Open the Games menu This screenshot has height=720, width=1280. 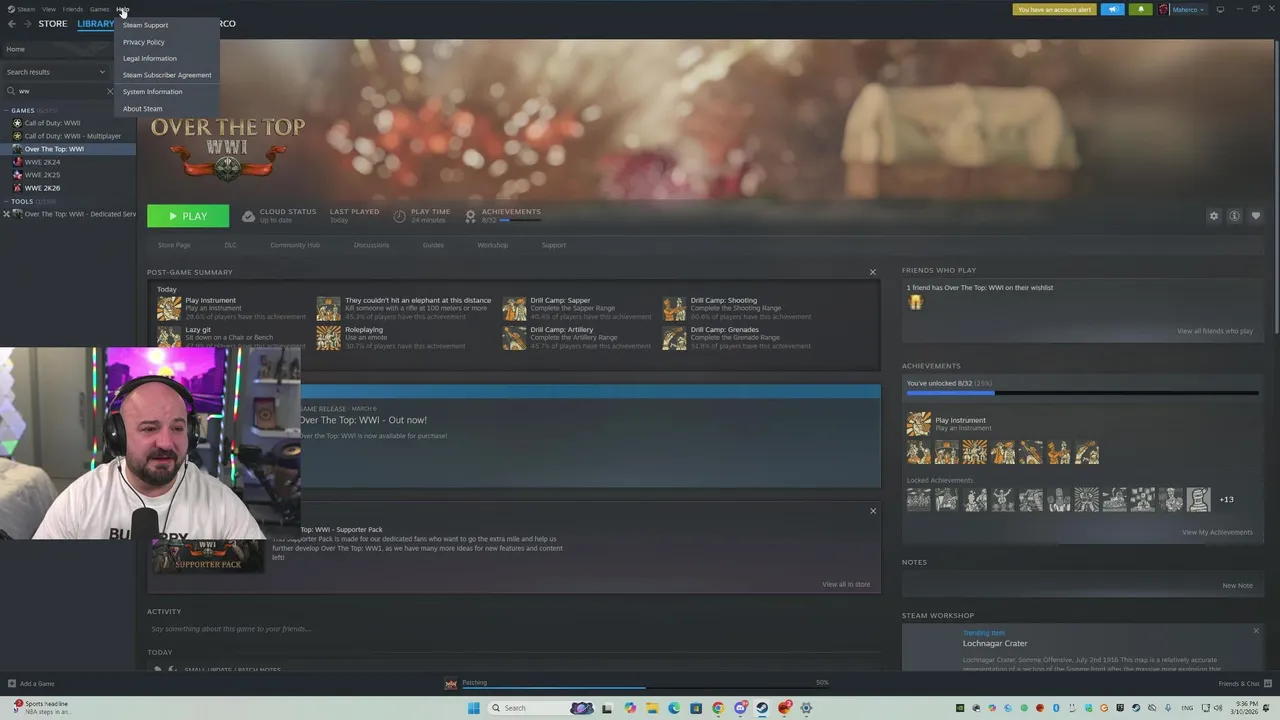click(99, 9)
